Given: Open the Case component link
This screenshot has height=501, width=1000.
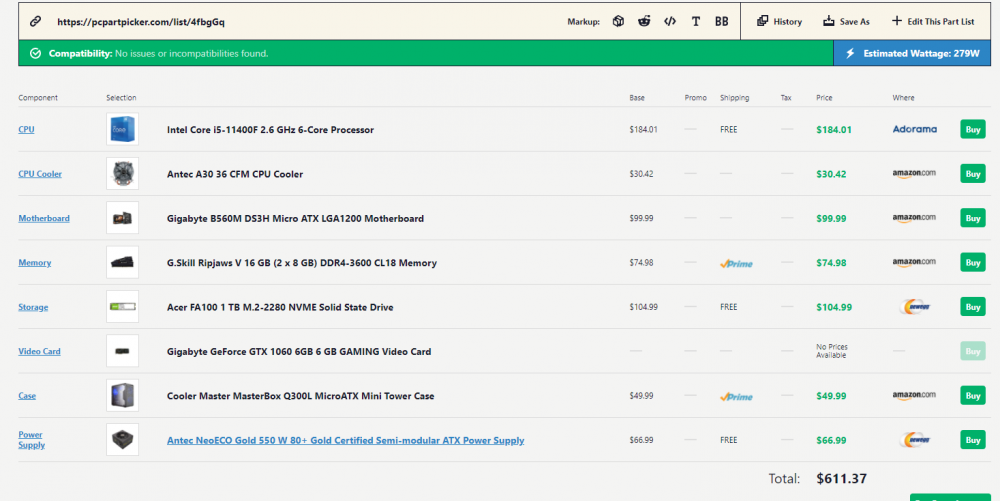Looking at the screenshot, I should [x=27, y=396].
